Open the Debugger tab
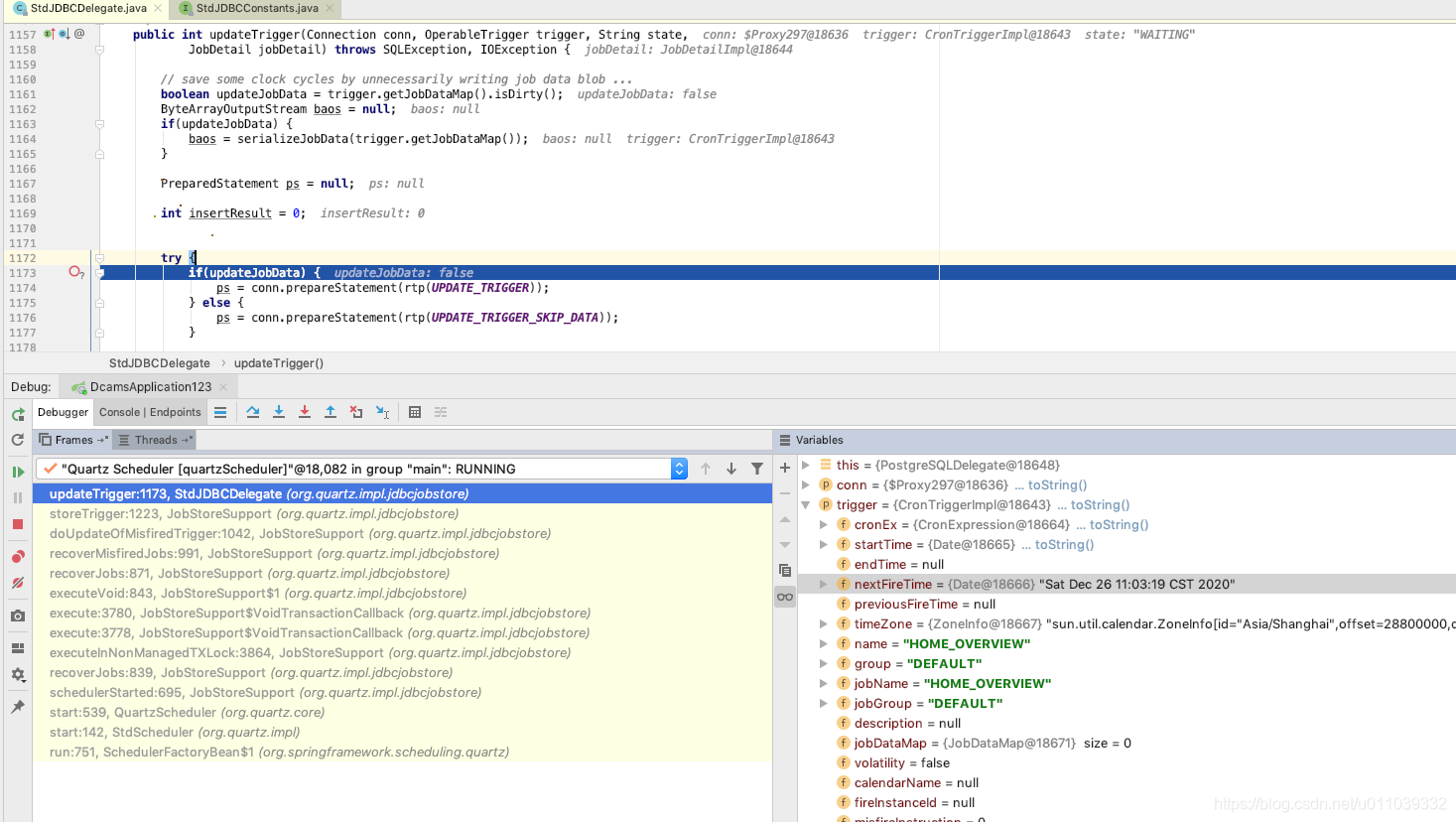 63,412
